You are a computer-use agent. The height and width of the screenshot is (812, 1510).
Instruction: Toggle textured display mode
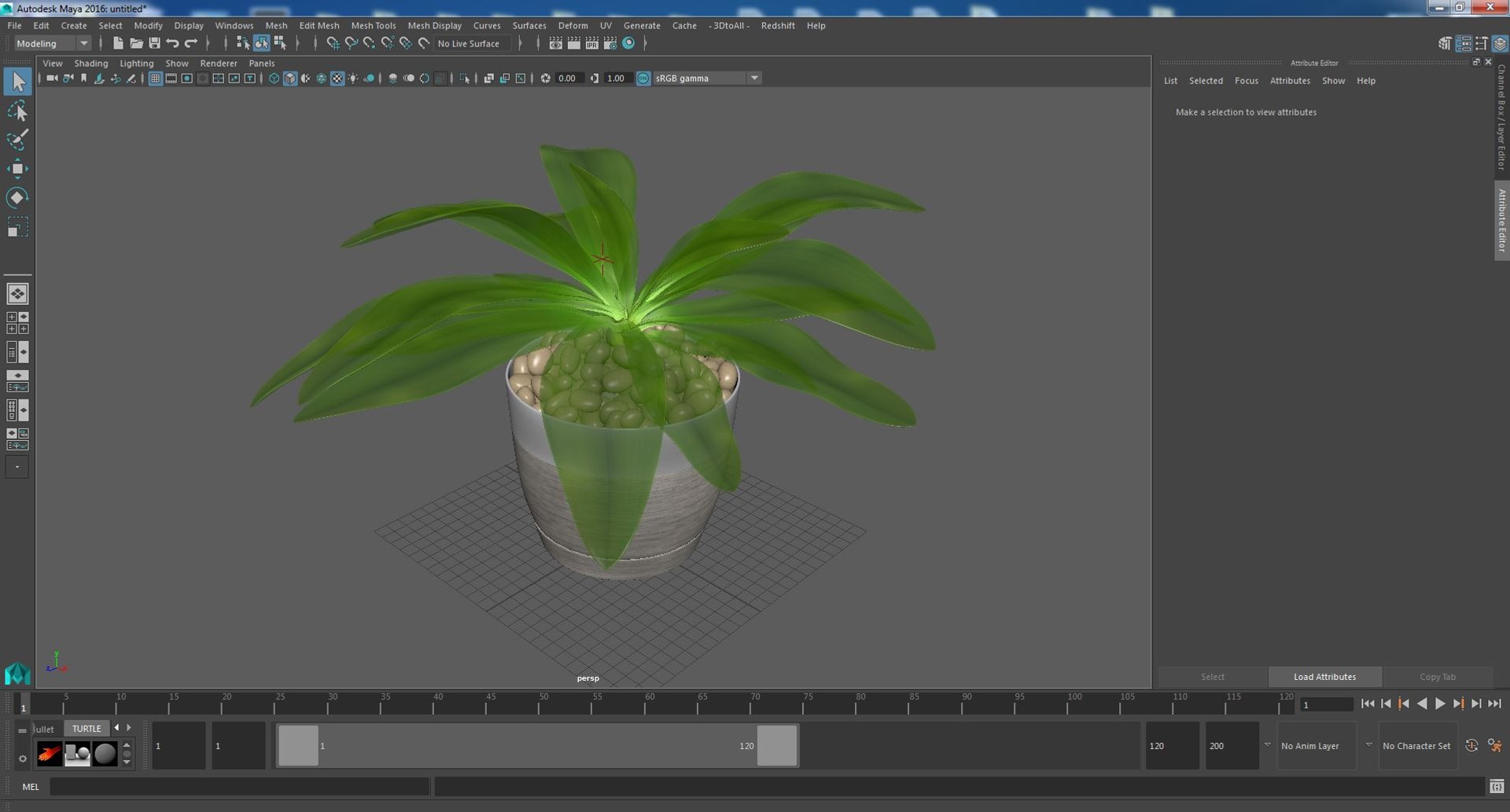(x=337, y=78)
